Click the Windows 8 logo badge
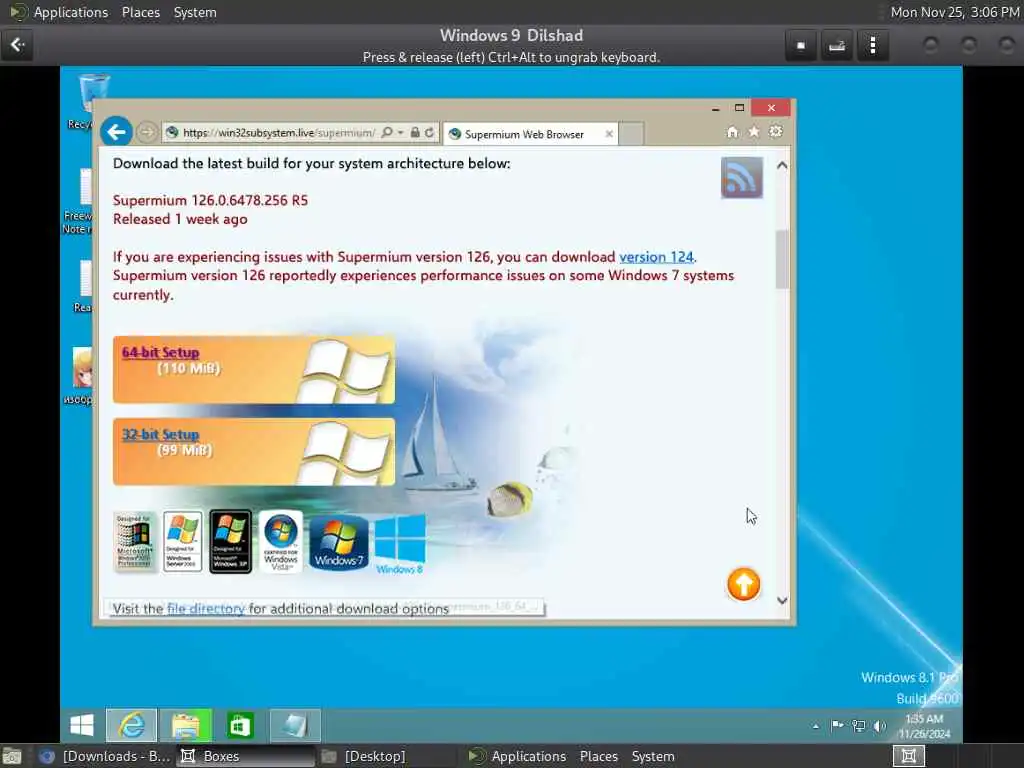 [x=400, y=543]
